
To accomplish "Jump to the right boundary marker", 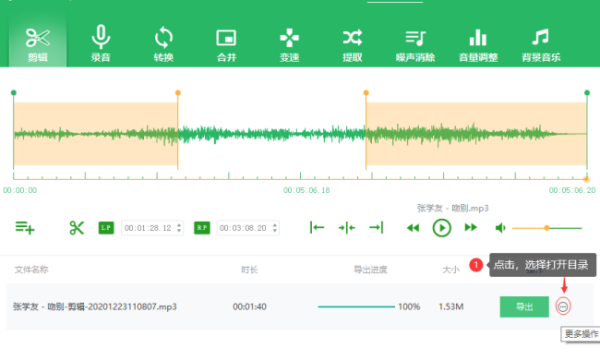I will click(376, 228).
